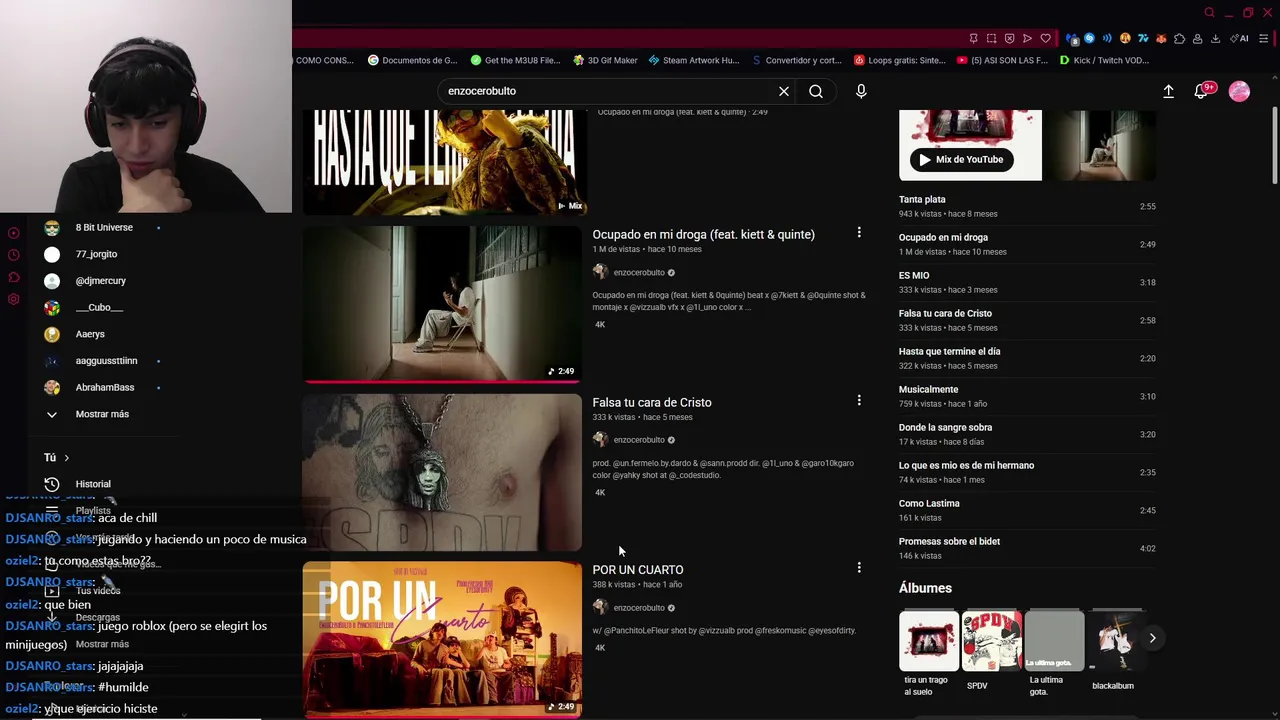The image size is (1280, 720).
Task: Click the send to My Flow arrow icon
Action: [1027, 39]
